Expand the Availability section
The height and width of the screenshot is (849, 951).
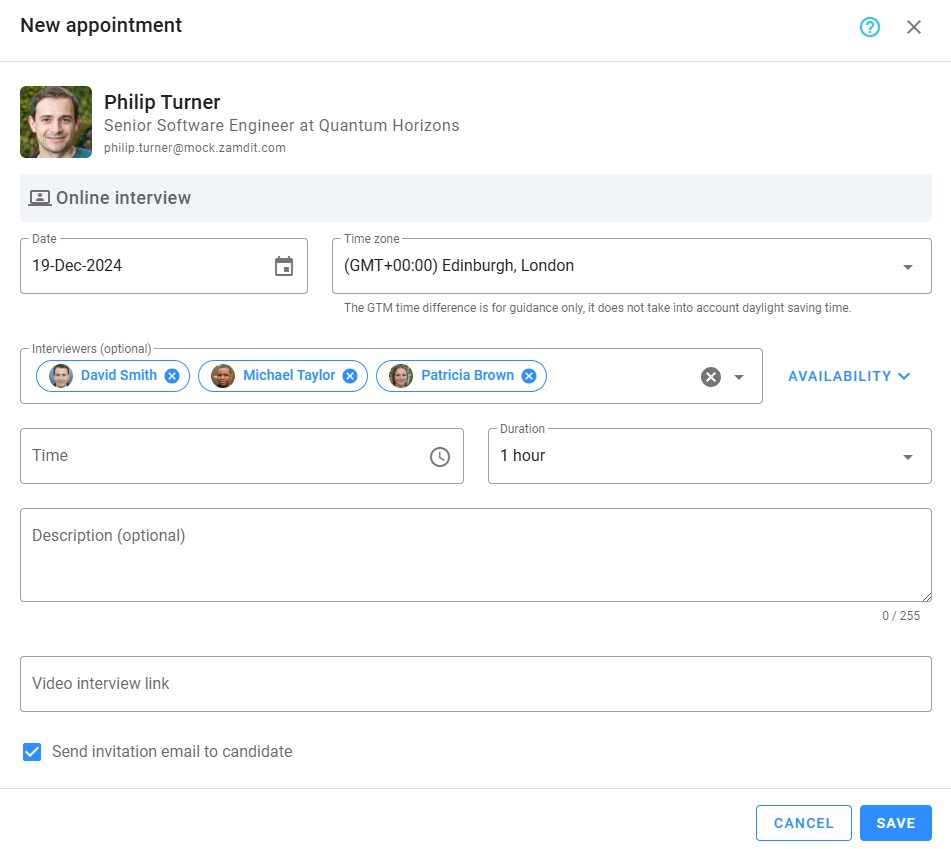pos(849,376)
